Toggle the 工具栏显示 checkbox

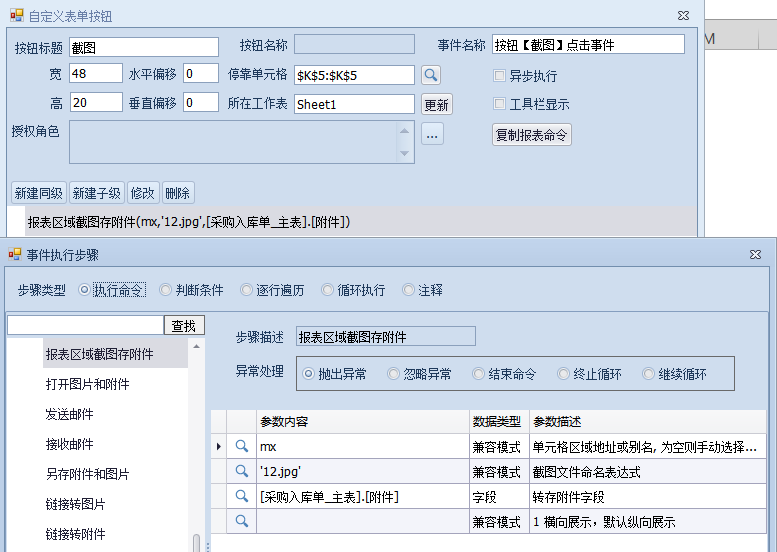[500, 104]
